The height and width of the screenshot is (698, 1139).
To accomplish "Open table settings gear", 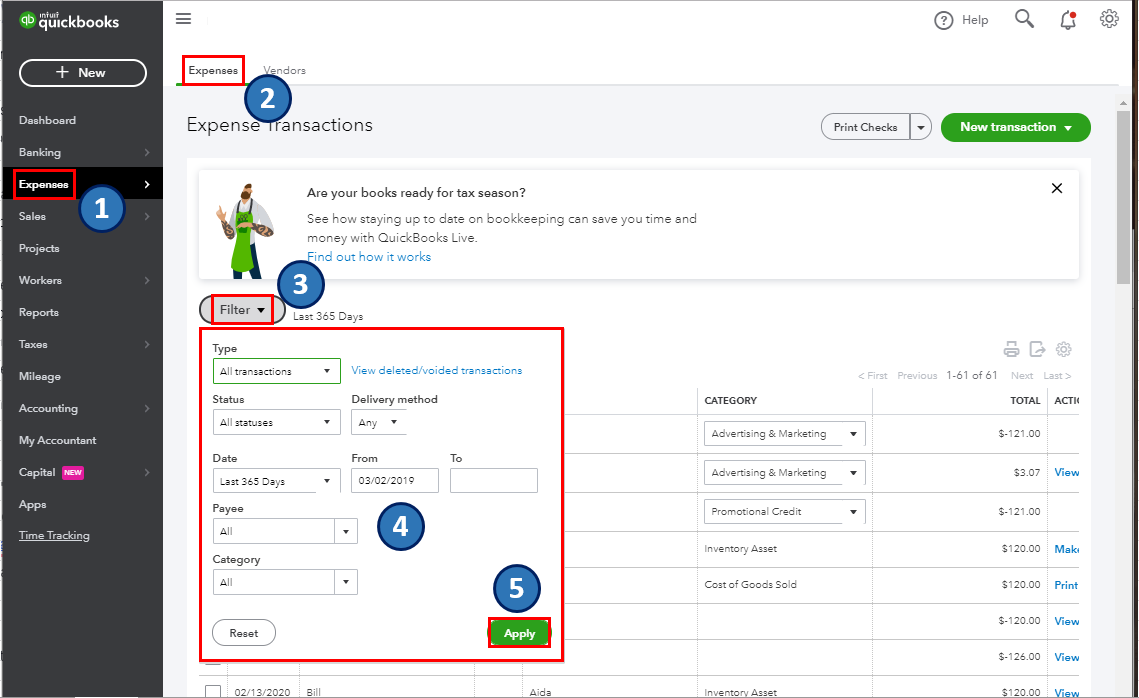I will [x=1063, y=349].
